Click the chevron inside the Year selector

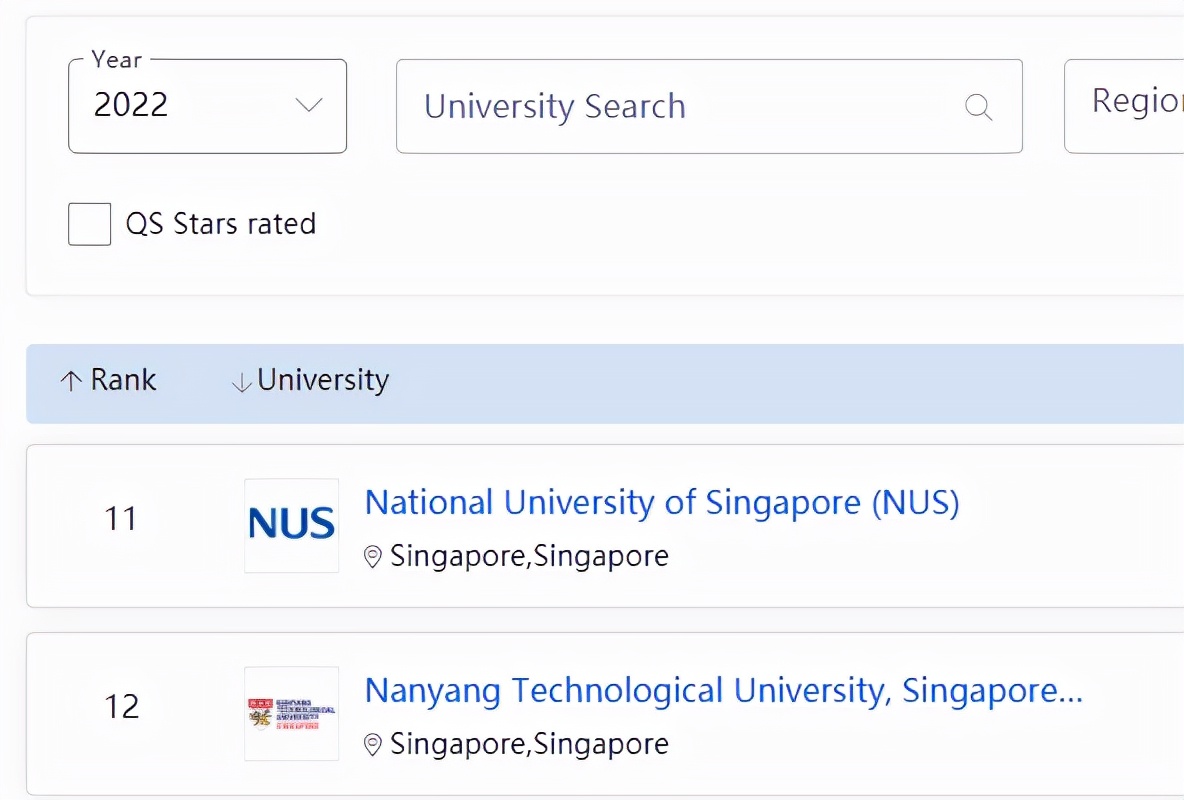[309, 105]
